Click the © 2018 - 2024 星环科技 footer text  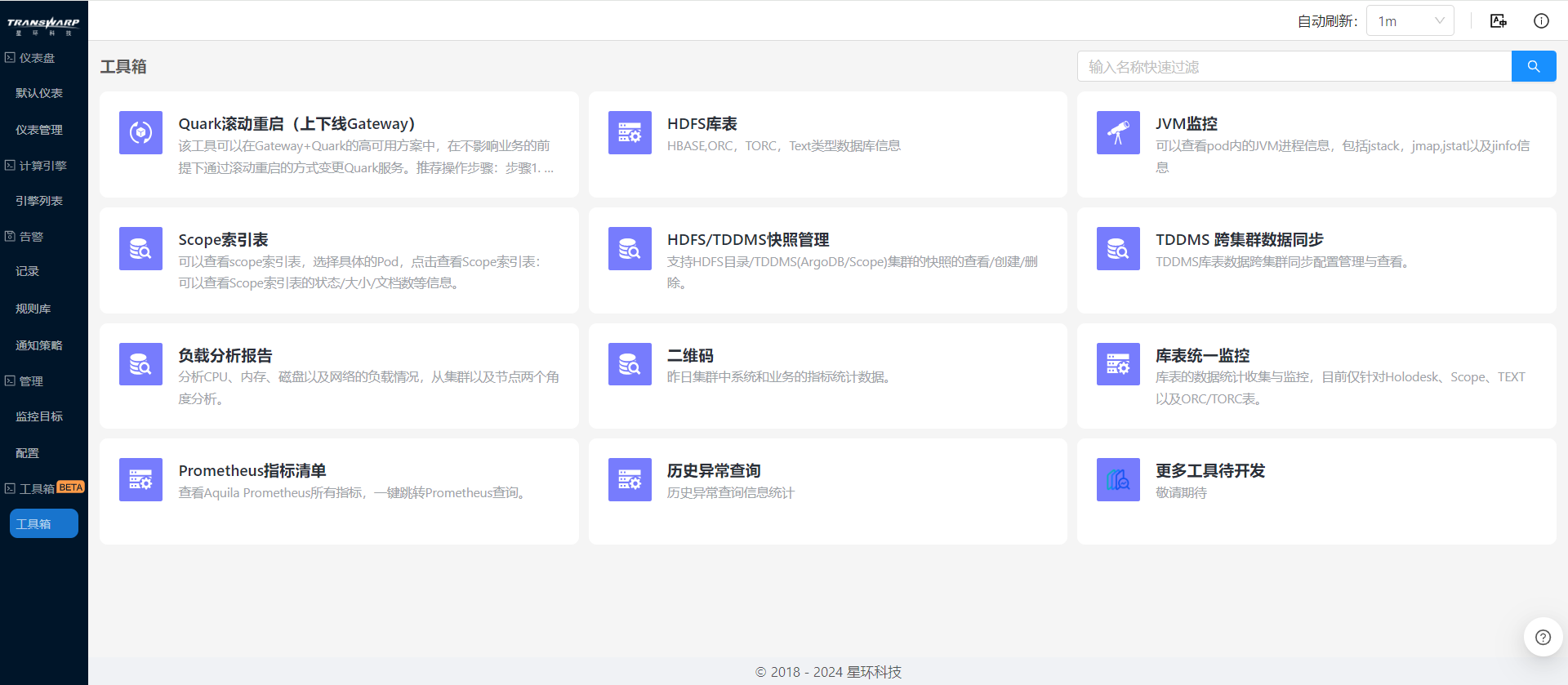tap(828, 672)
